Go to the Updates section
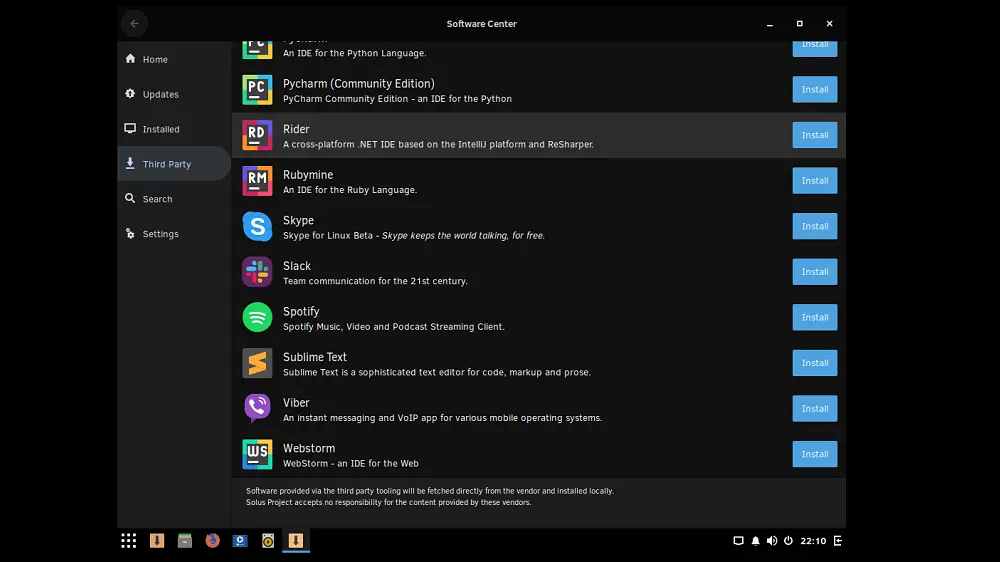Image resolution: width=1000 pixels, height=562 pixels. pyautogui.click(x=173, y=94)
